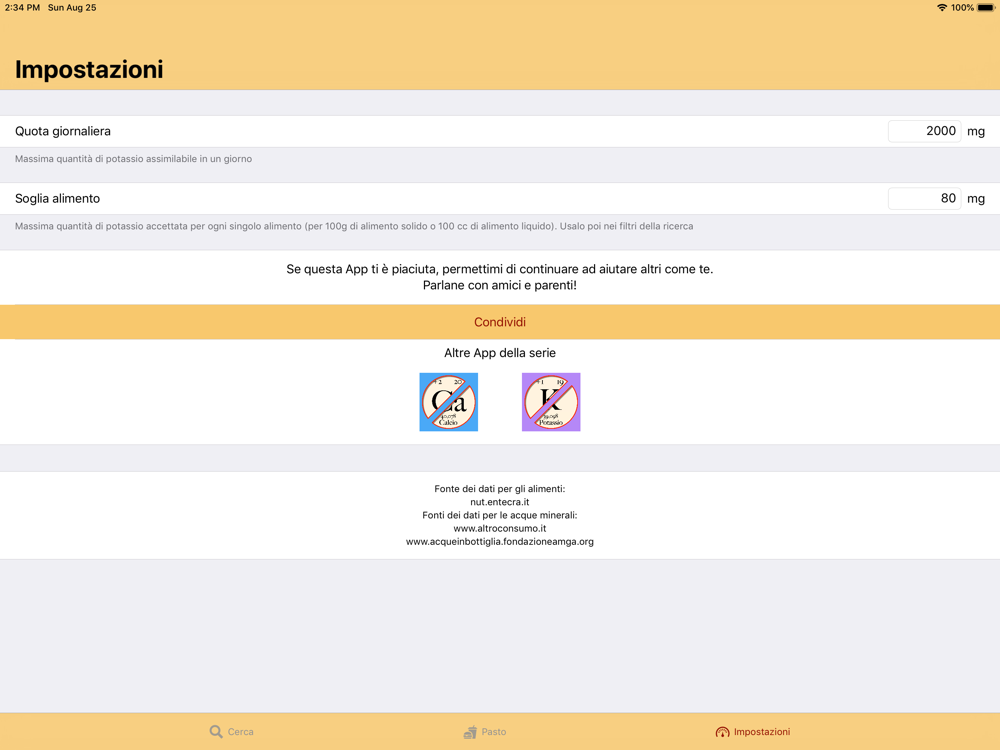Tap the Soglia alimento filter description

354,226
